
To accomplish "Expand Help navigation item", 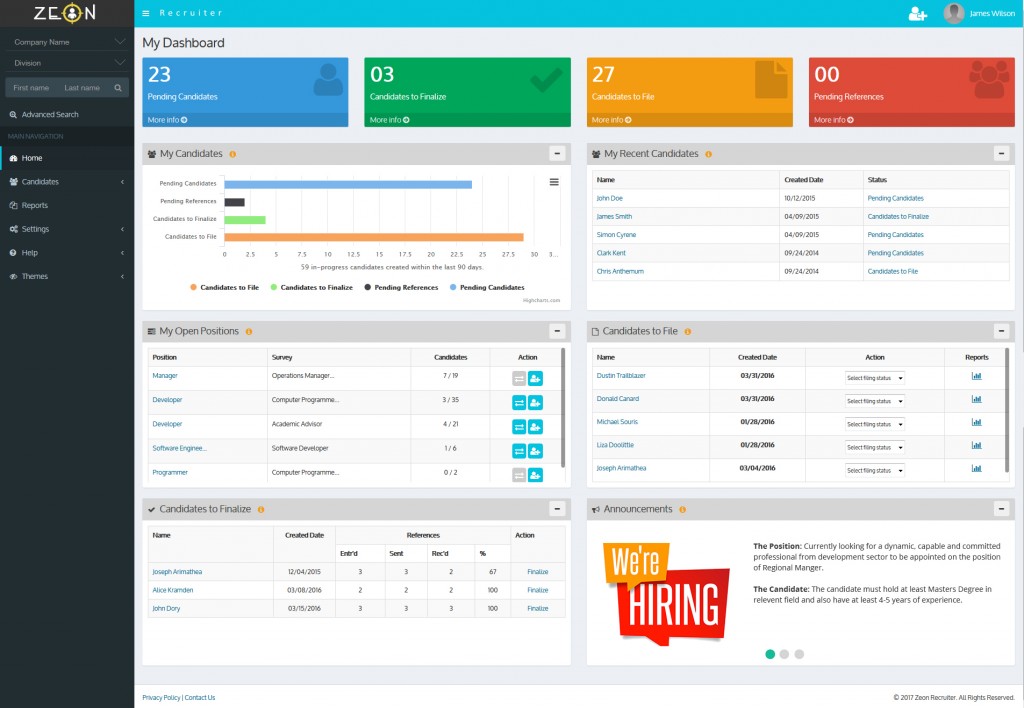I will coord(67,253).
